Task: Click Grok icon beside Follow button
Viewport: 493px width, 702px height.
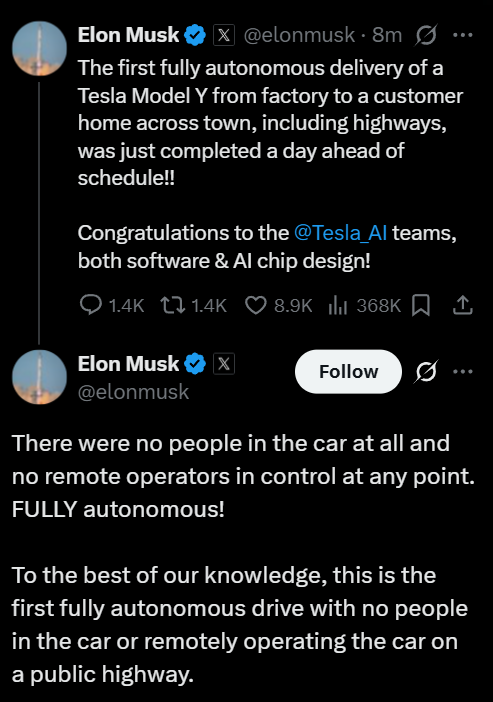Action: [426, 372]
